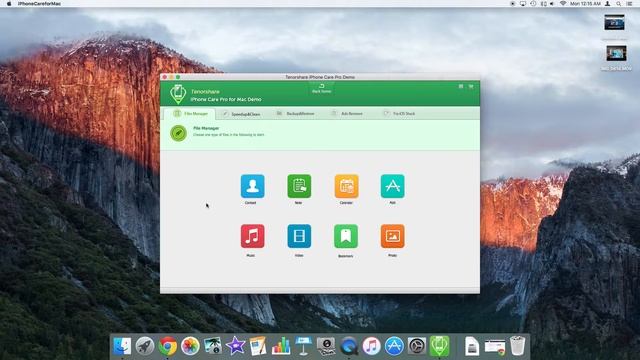This screenshot has width=640, height=360.
Task: Click the Tenorshare phone logo
Action: 178,94
